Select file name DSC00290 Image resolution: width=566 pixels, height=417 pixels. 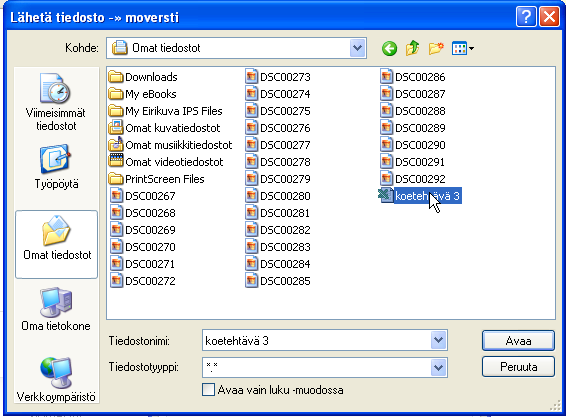pyautogui.click(x=420, y=145)
